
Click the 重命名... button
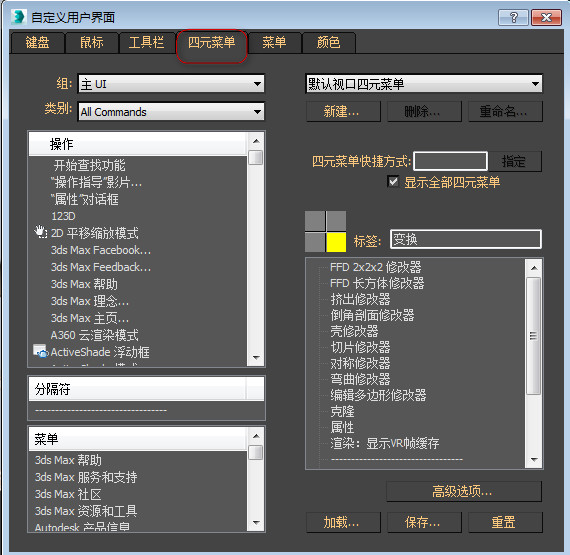(x=505, y=111)
